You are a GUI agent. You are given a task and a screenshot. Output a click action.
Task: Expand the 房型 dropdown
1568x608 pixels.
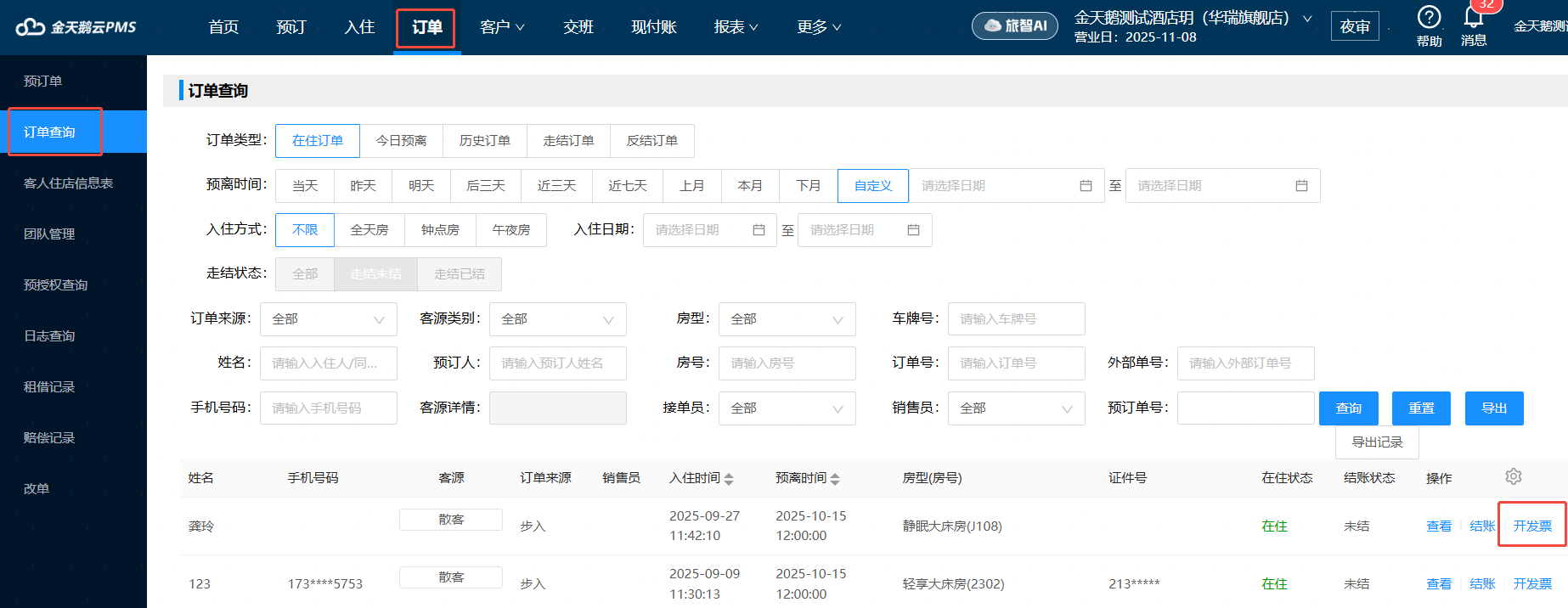coord(787,319)
